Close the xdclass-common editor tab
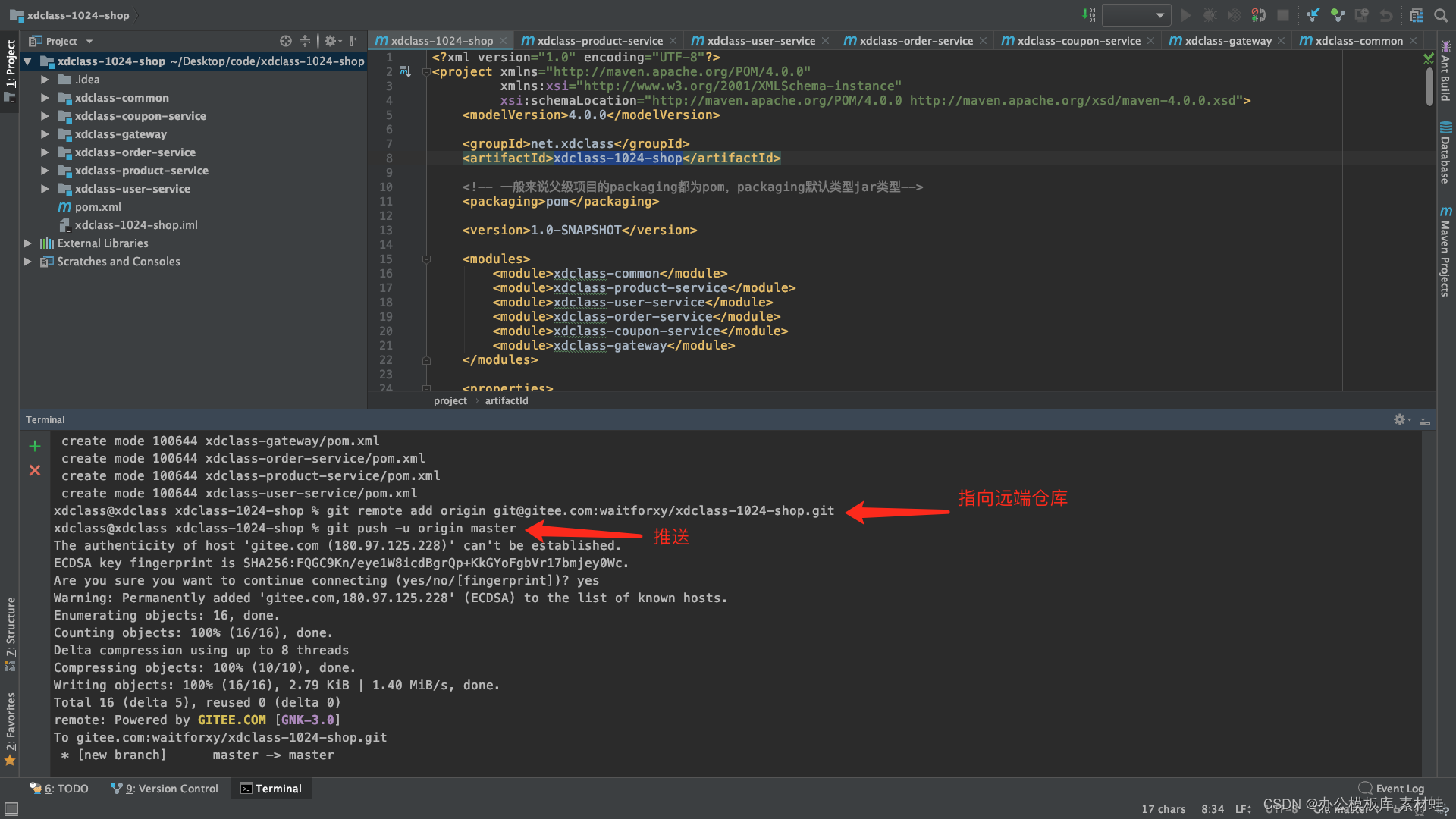Screen dimensions: 1456x819 tap(1414, 41)
